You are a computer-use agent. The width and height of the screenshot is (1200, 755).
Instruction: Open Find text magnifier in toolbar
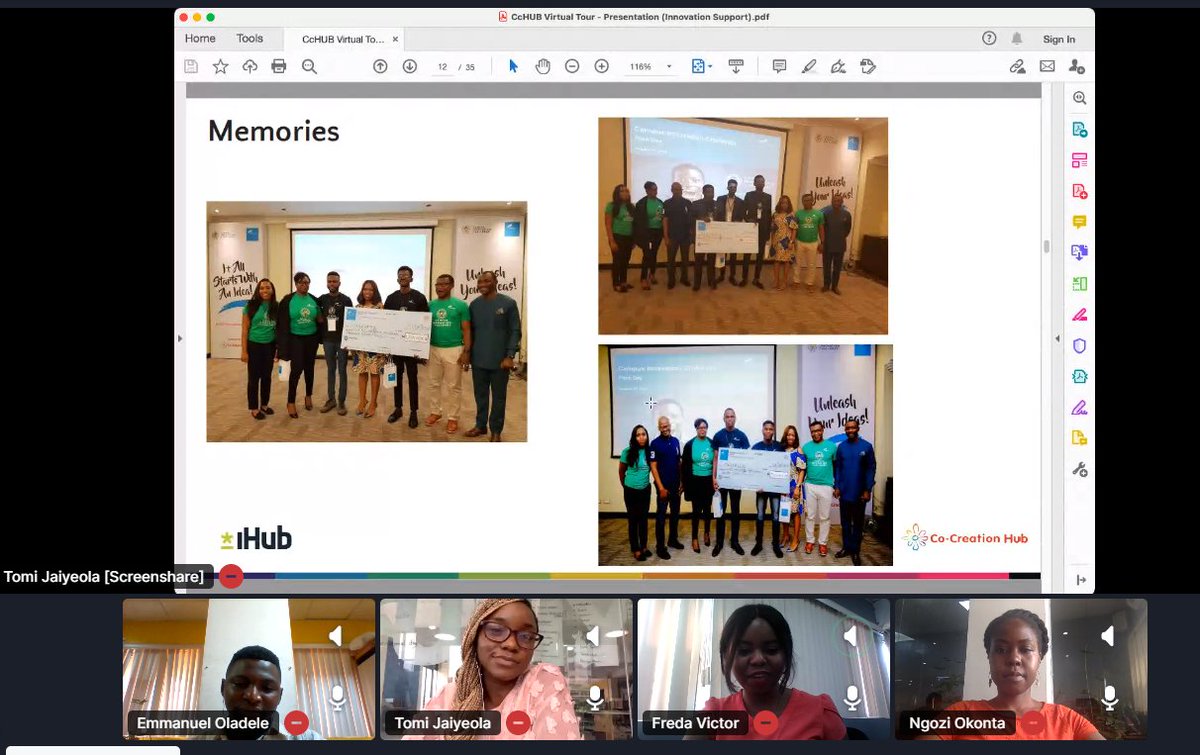tap(309, 66)
